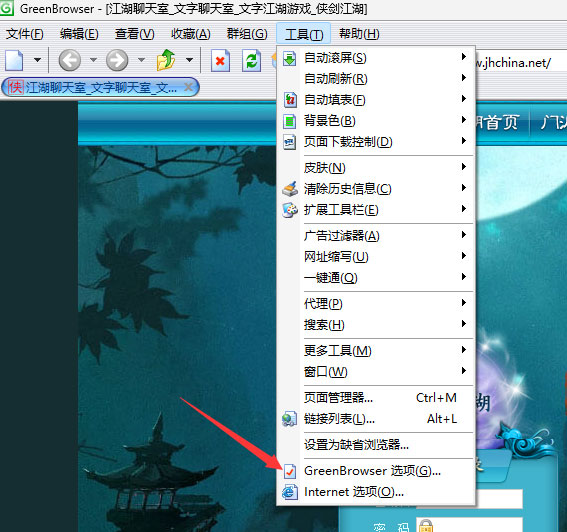
Task: Open the 代理(P) submenu
Action: click(376, 303)
